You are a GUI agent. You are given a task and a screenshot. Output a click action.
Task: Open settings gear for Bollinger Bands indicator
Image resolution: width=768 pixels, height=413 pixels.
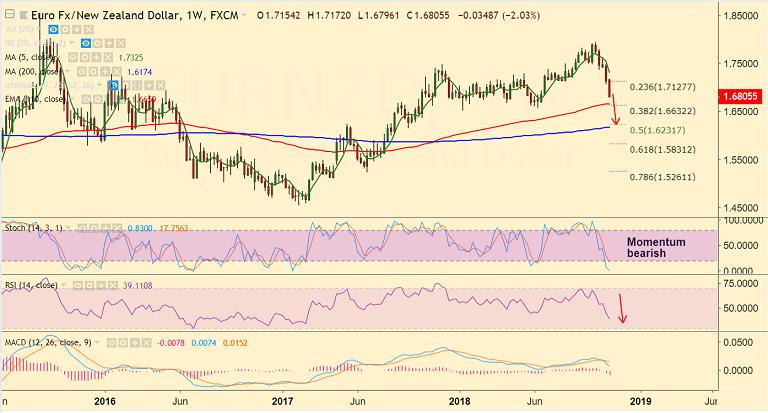click(x=97, y=44)
